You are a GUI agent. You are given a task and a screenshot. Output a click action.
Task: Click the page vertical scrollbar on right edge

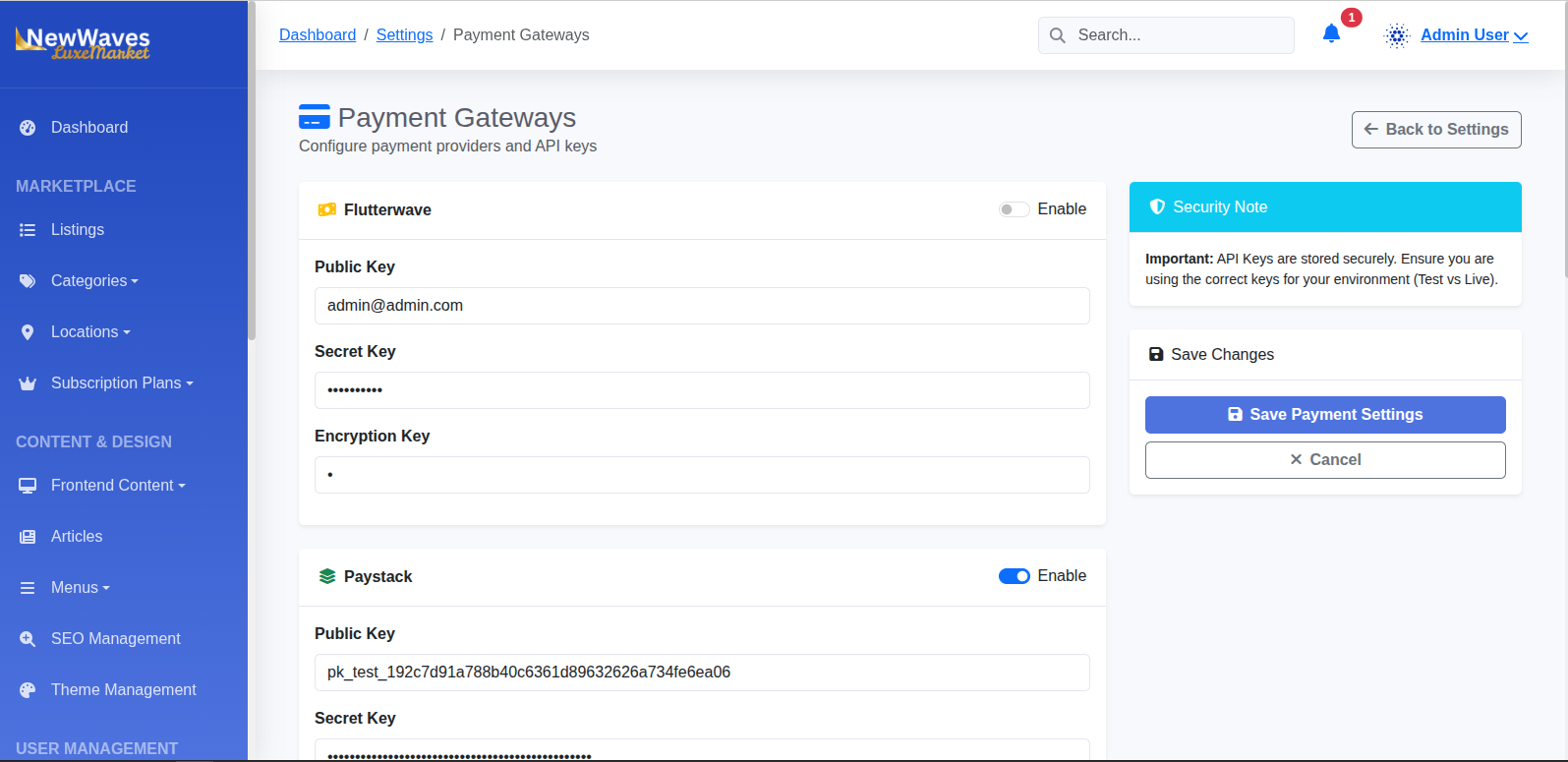[x=1564, y=140]
